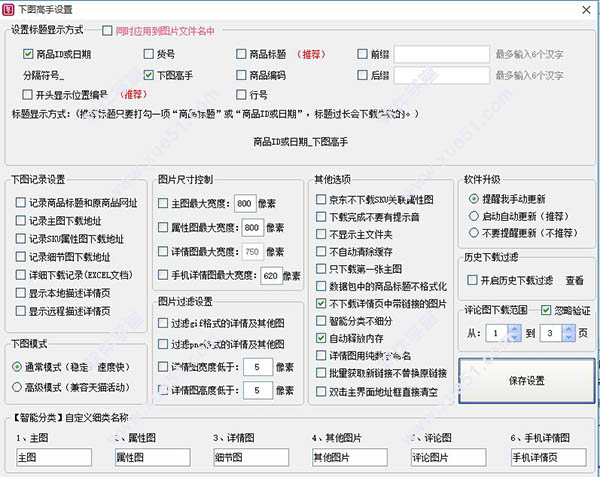Screen dimensions: 600x477
Task: Tick the 商品标题 checkbox
Action: [x=242, y=54]
